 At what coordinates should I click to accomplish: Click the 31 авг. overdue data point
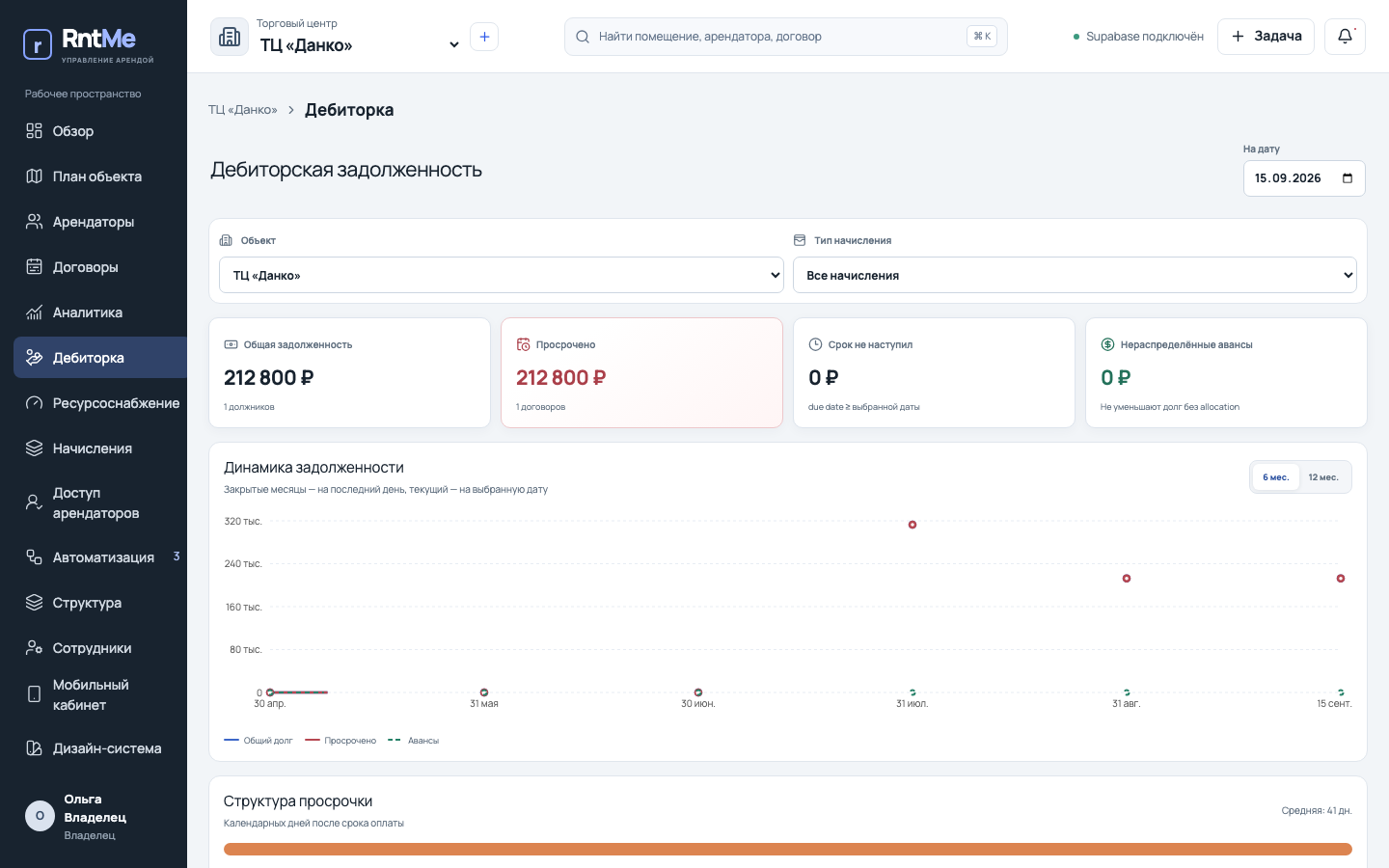1127,579
